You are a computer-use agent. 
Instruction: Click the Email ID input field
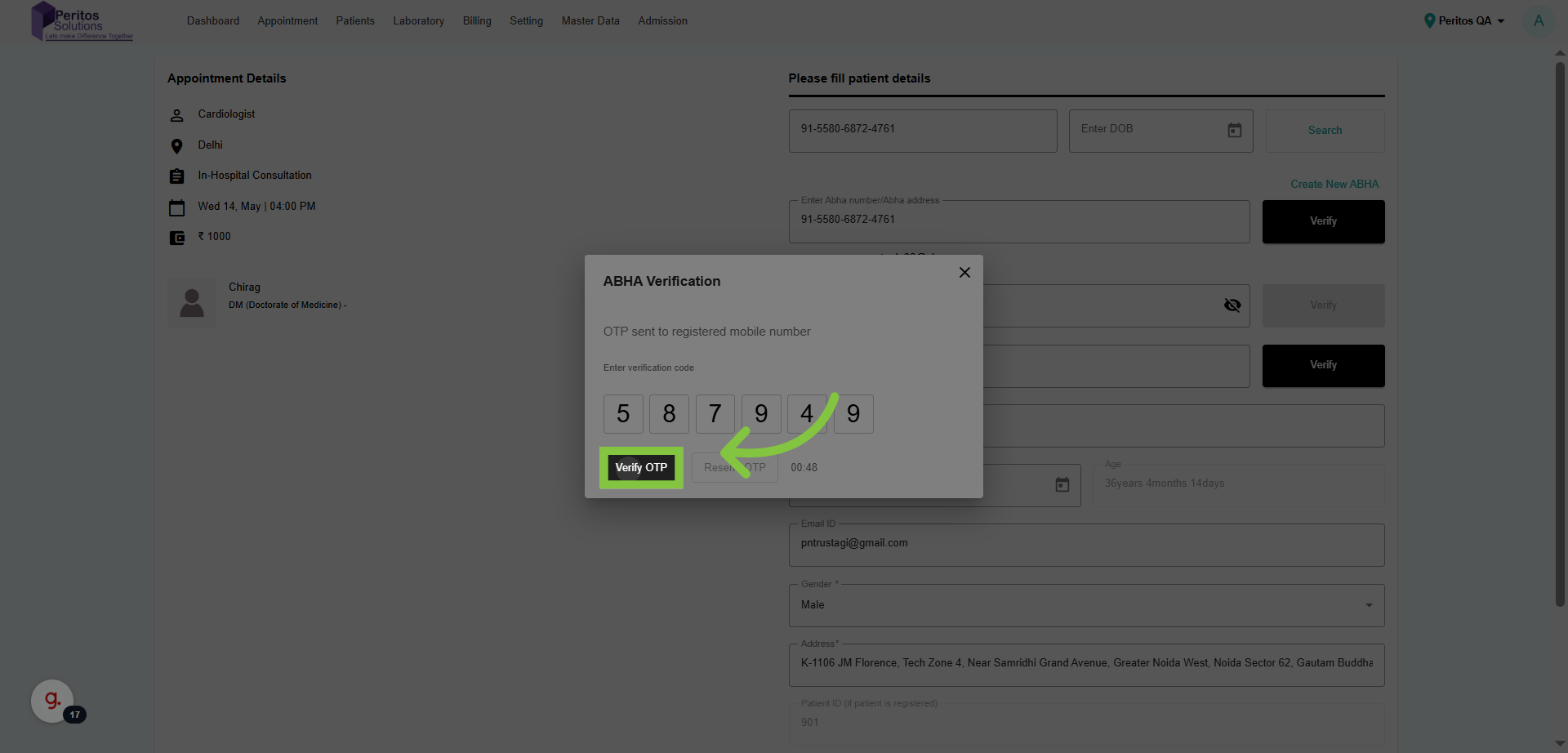coord(1086,544)
